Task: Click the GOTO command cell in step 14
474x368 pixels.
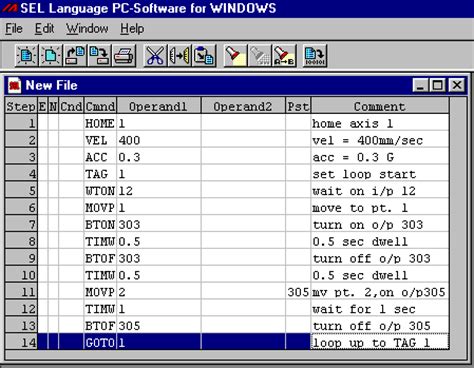Action: tap(100, 342)
